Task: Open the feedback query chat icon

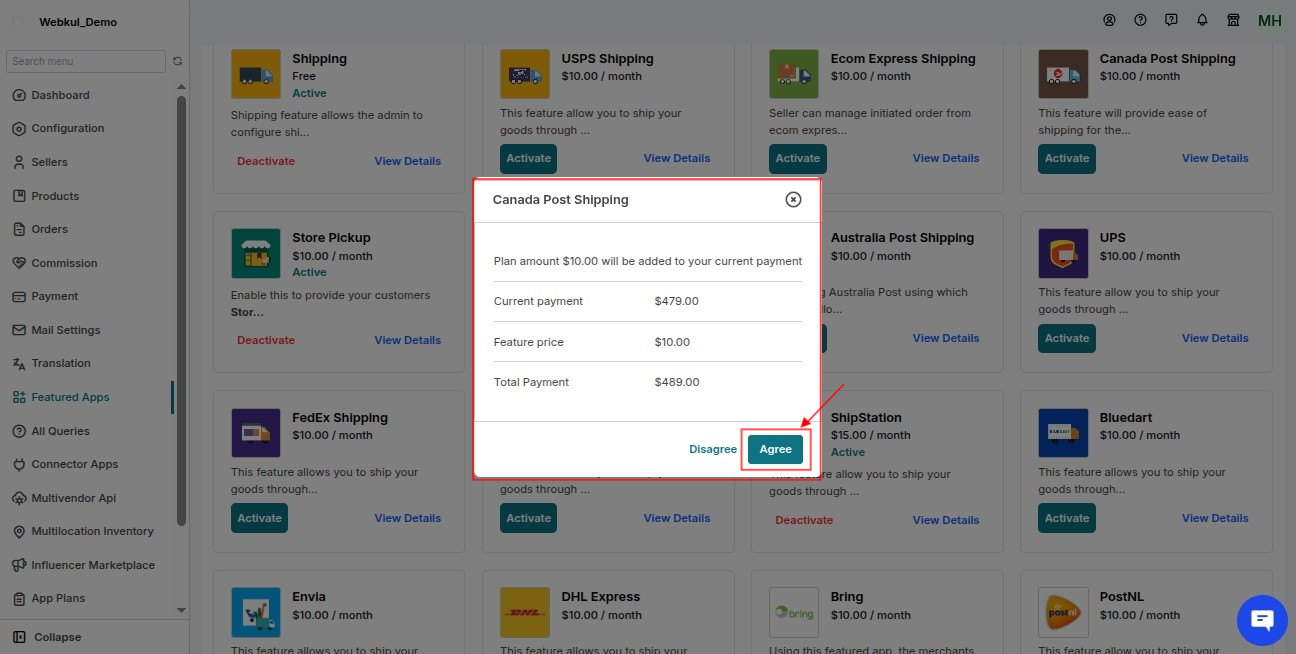Action: click(x=1171, y=20)
